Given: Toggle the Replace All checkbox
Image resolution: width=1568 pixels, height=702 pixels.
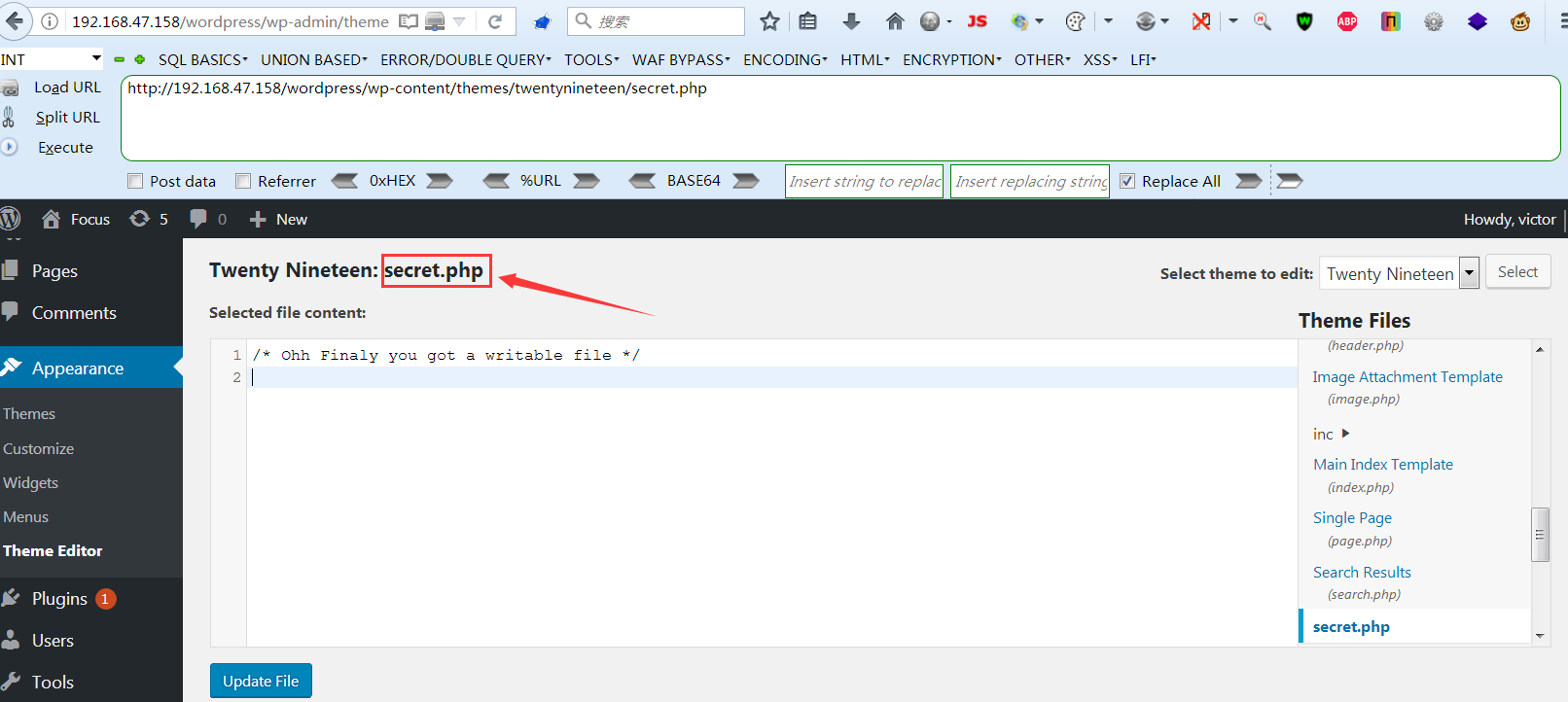Looking at the screenshot, I should 1127,181.
